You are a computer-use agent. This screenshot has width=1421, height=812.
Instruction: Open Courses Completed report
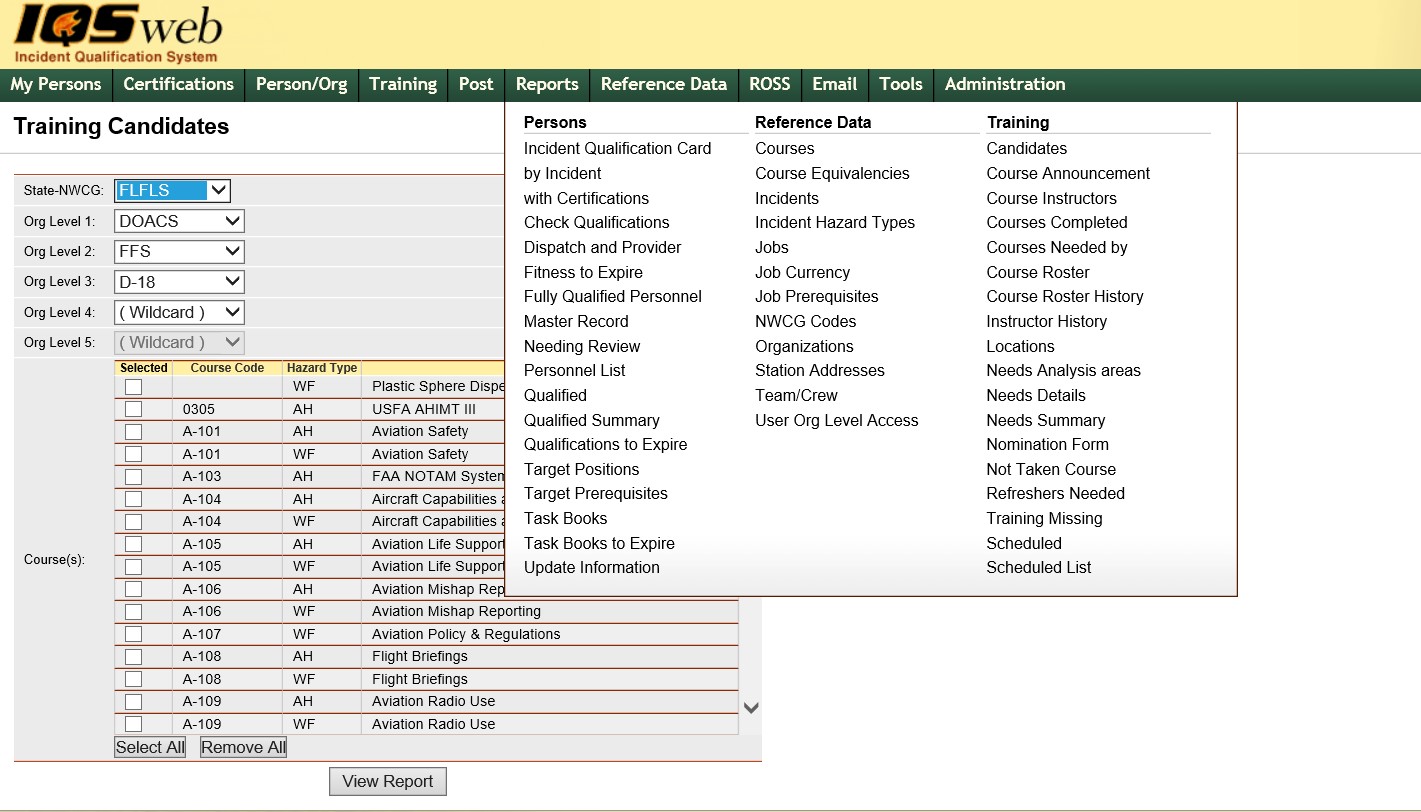1057,222
